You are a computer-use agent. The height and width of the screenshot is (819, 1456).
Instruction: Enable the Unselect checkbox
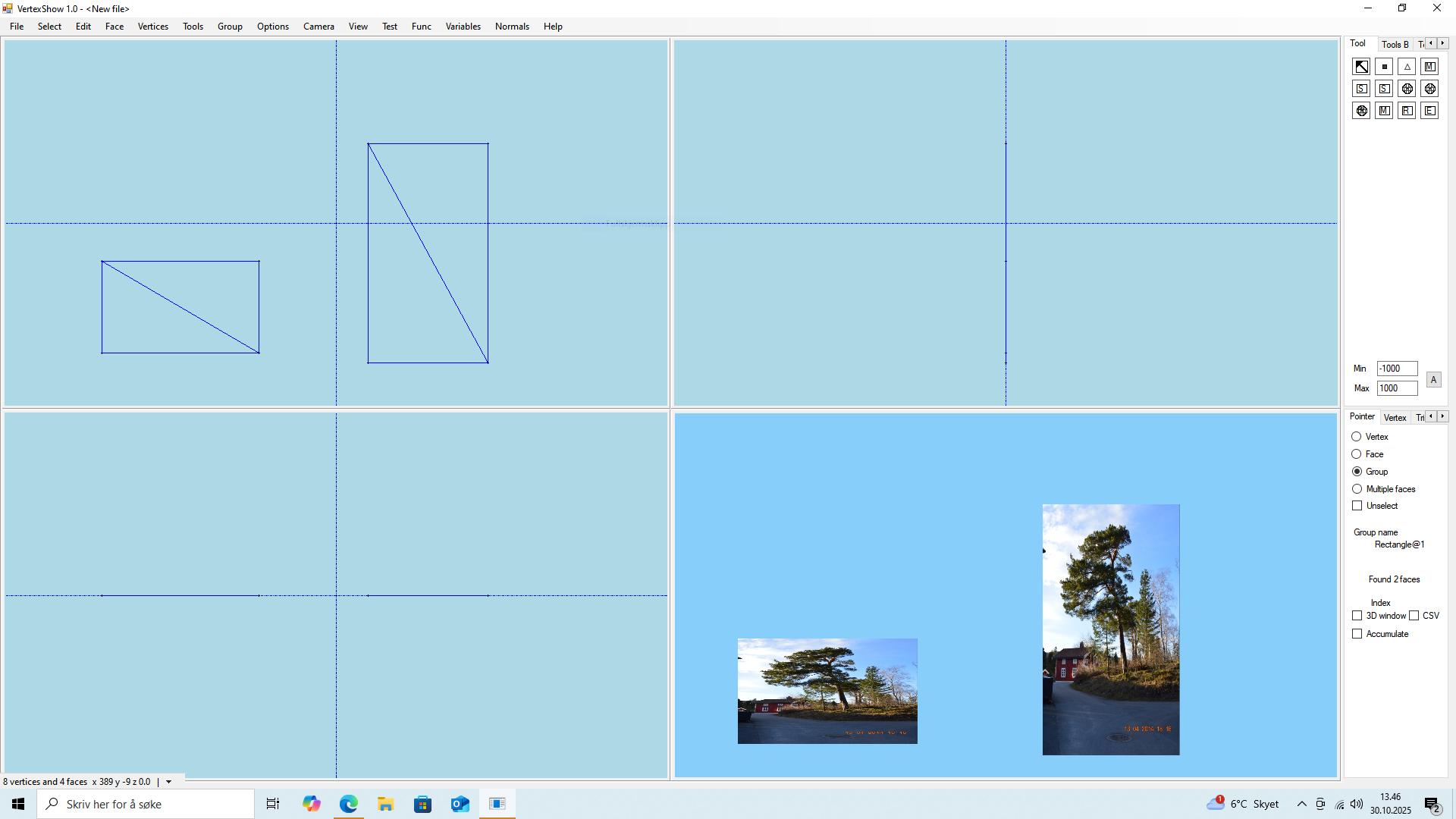1357,506
